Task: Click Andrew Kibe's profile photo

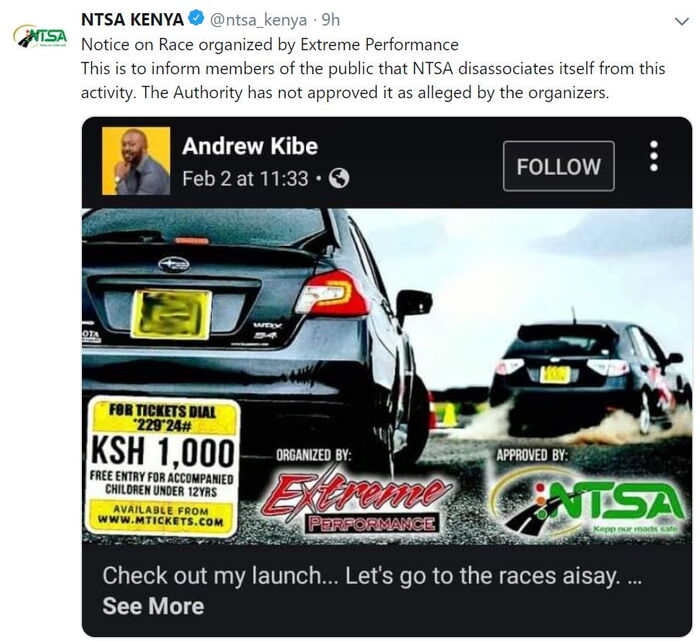Action: 136,161
